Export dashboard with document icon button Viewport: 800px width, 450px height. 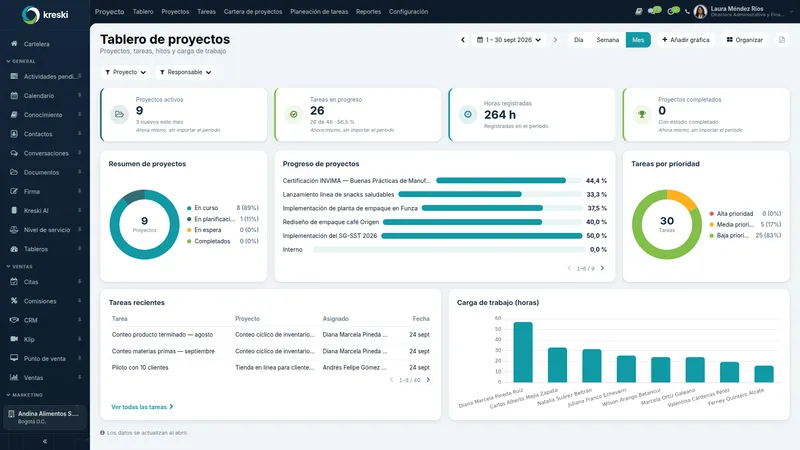click(x=782, y=40)
